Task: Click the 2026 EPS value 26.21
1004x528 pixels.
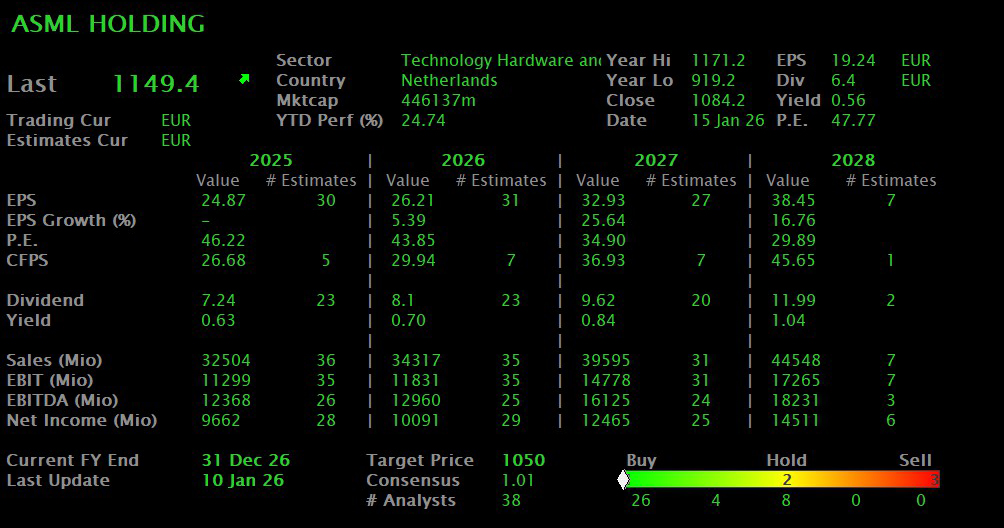Action: point(413,200)
